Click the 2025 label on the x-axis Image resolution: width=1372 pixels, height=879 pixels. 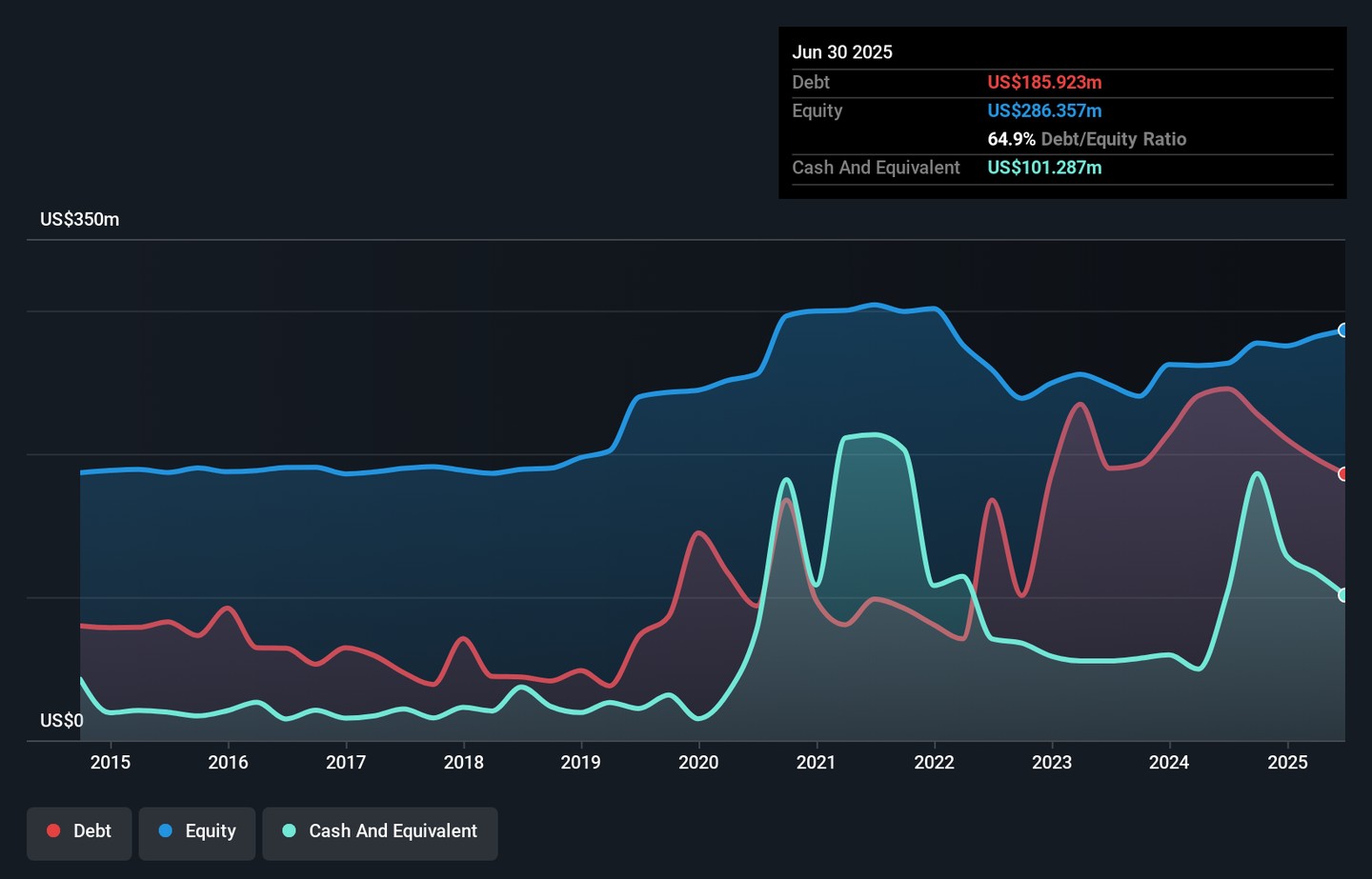pos(1287,762)
